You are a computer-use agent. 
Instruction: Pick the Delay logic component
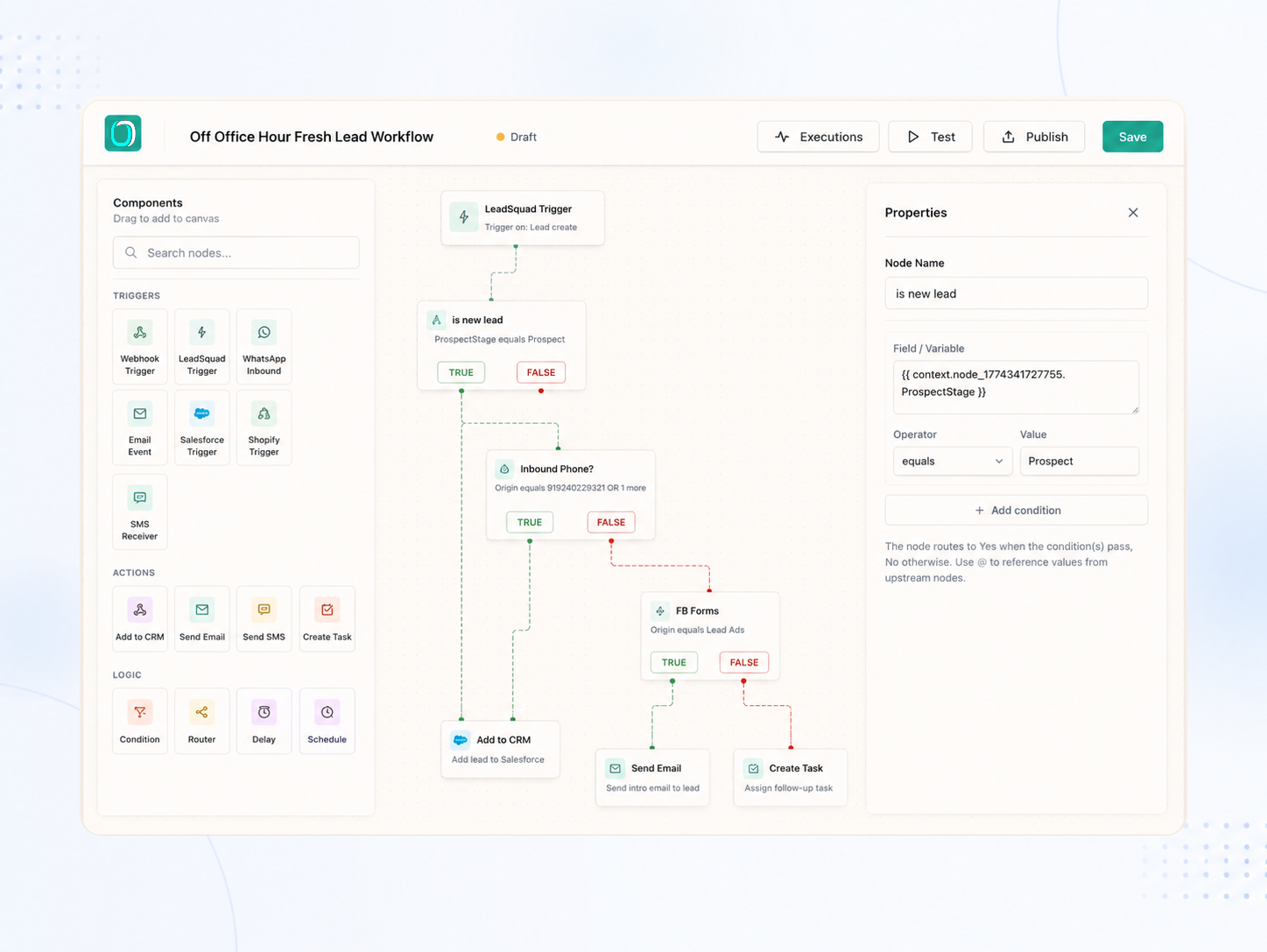[x=264, y=722]
